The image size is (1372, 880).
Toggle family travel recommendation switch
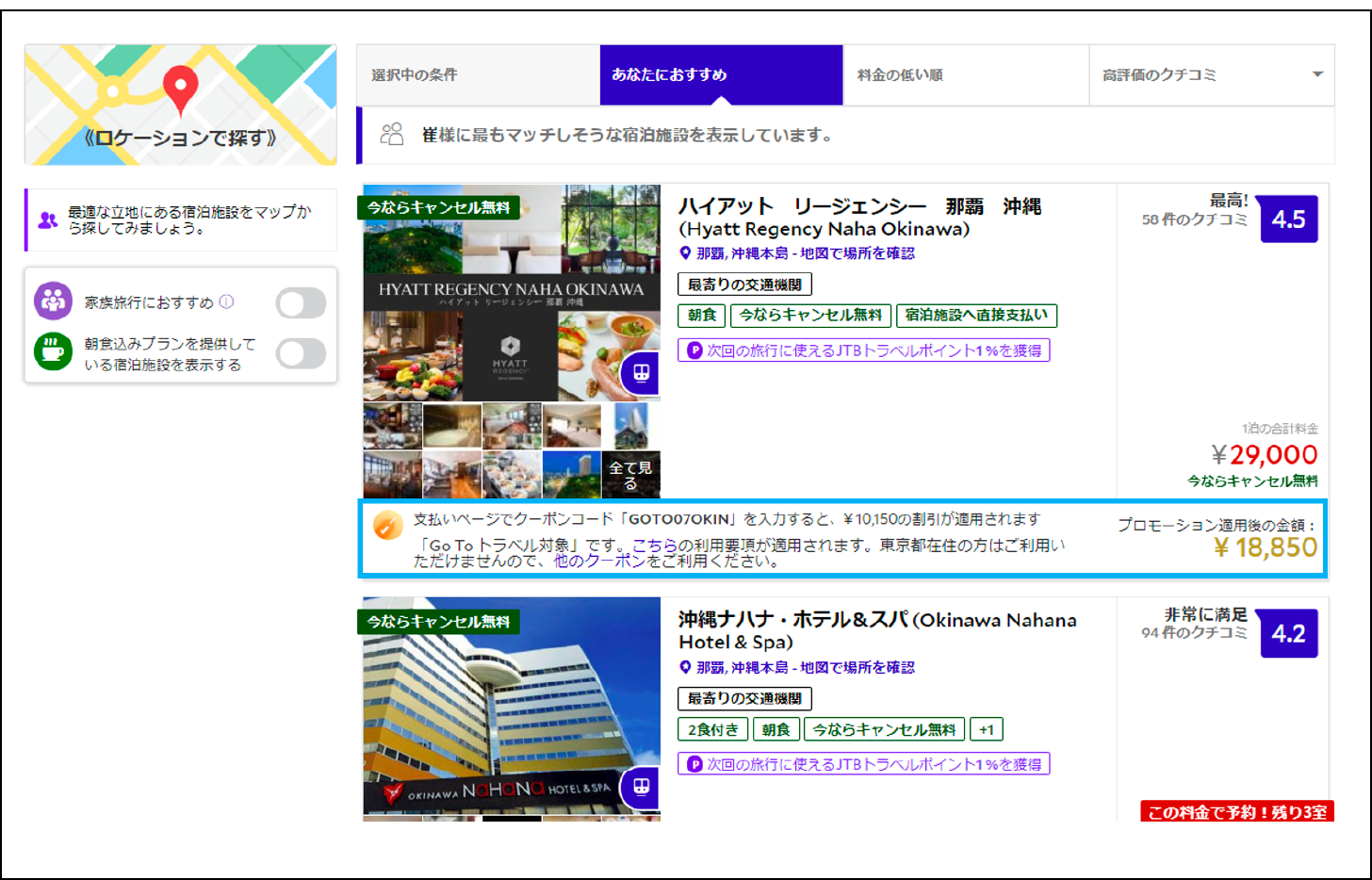tap(301, 303)
